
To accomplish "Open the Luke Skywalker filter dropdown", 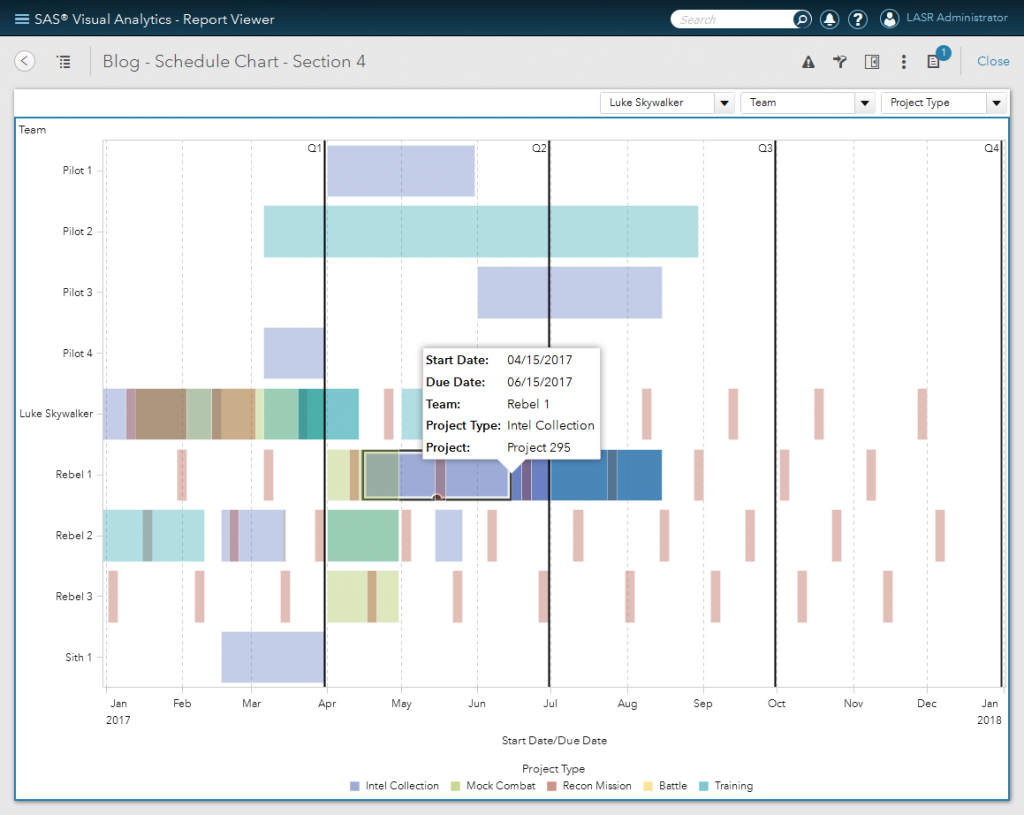I will point(723,102).
